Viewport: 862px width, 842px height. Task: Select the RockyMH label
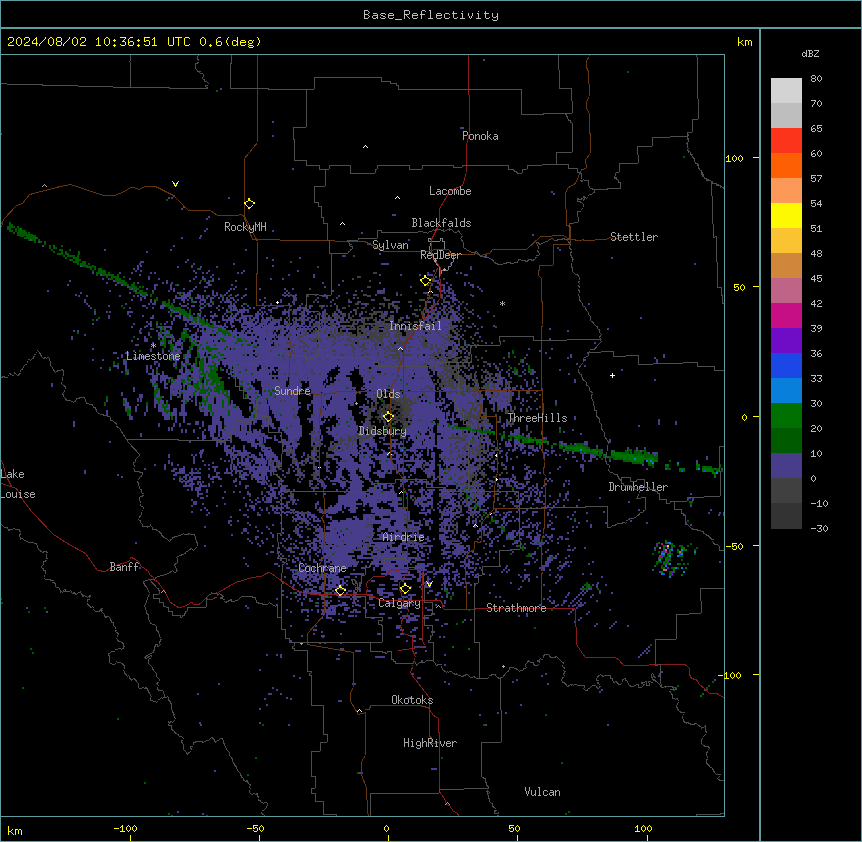(x=245, y=227)
